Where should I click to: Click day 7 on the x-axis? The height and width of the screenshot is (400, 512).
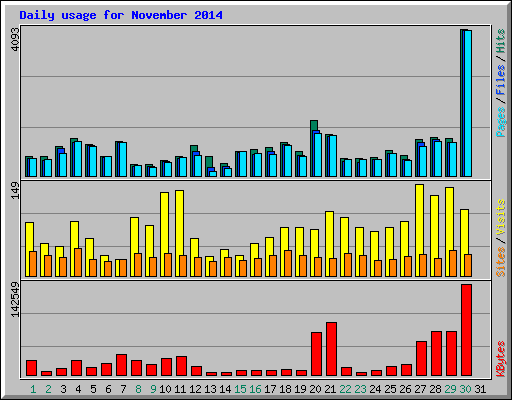tap(123, 389)
